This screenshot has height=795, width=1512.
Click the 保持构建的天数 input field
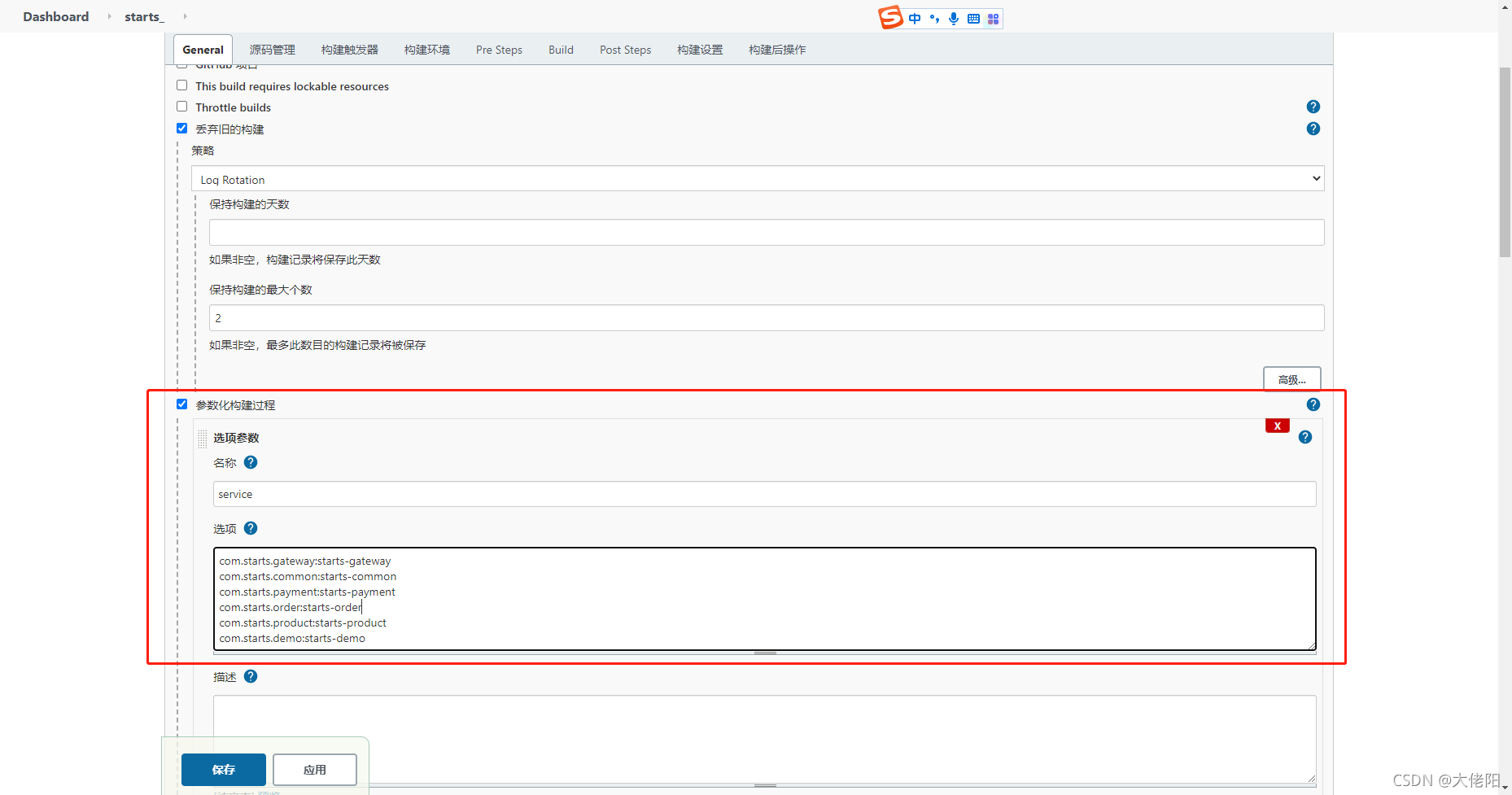(767, 232)
